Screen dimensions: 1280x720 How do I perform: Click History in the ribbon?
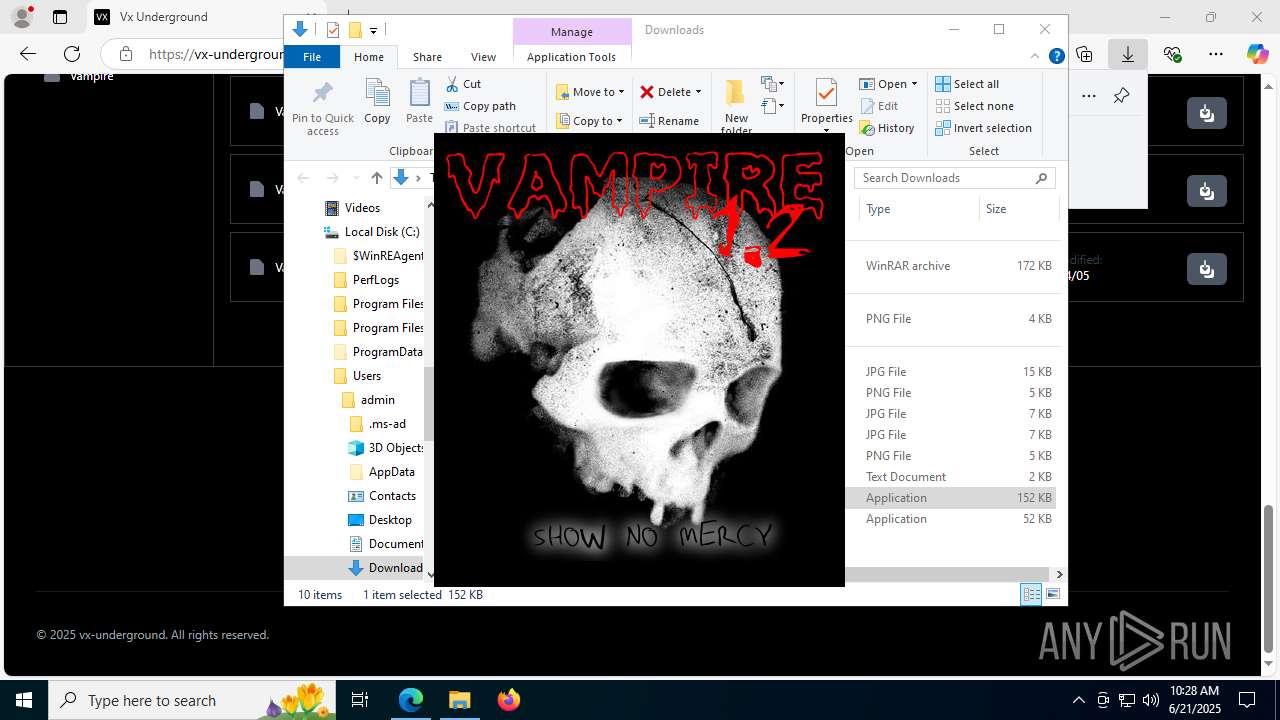(x=887, y=128)
